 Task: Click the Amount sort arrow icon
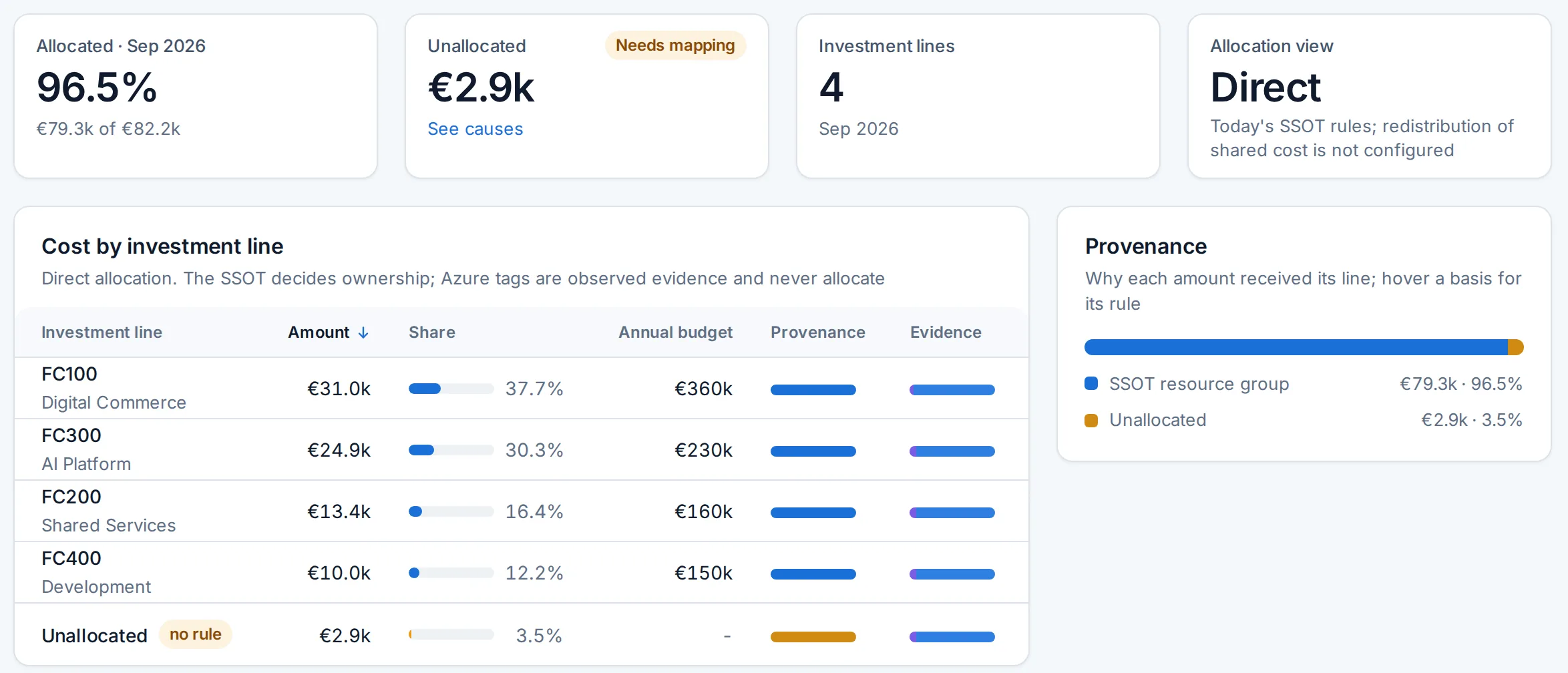[x=363, y=332]
